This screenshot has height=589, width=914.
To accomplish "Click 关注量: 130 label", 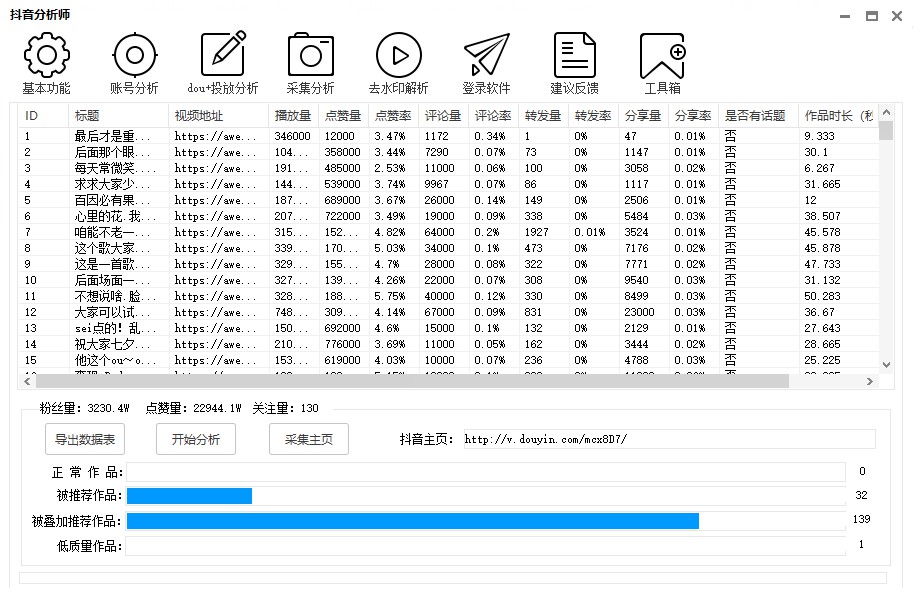I will point(286,408).
